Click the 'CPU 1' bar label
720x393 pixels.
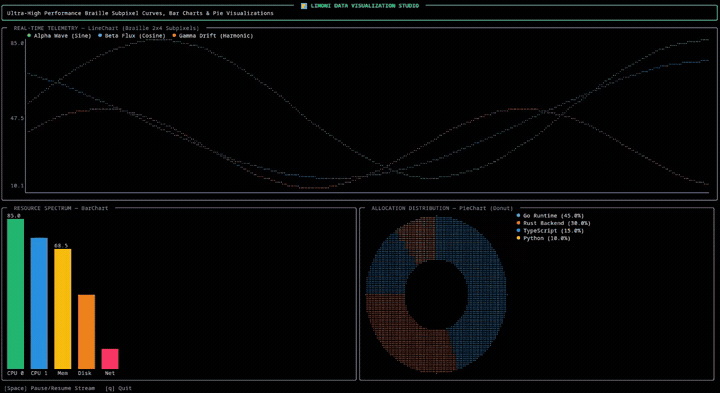pyautogui.click(x=39, y=373)
